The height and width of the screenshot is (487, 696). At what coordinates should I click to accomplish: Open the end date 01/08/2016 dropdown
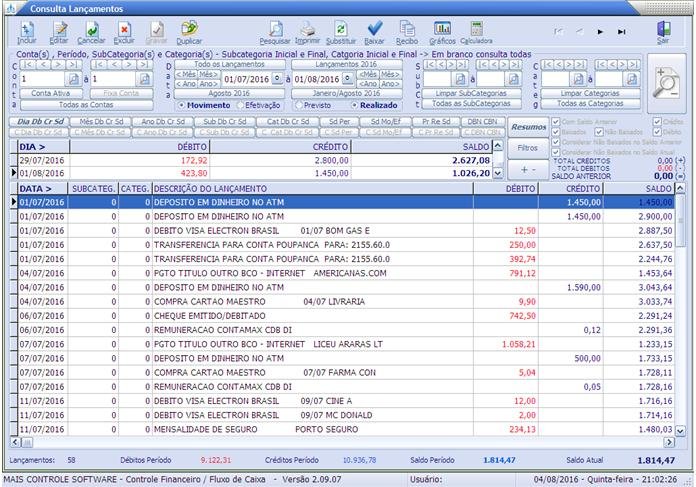[x=348, y=79]
